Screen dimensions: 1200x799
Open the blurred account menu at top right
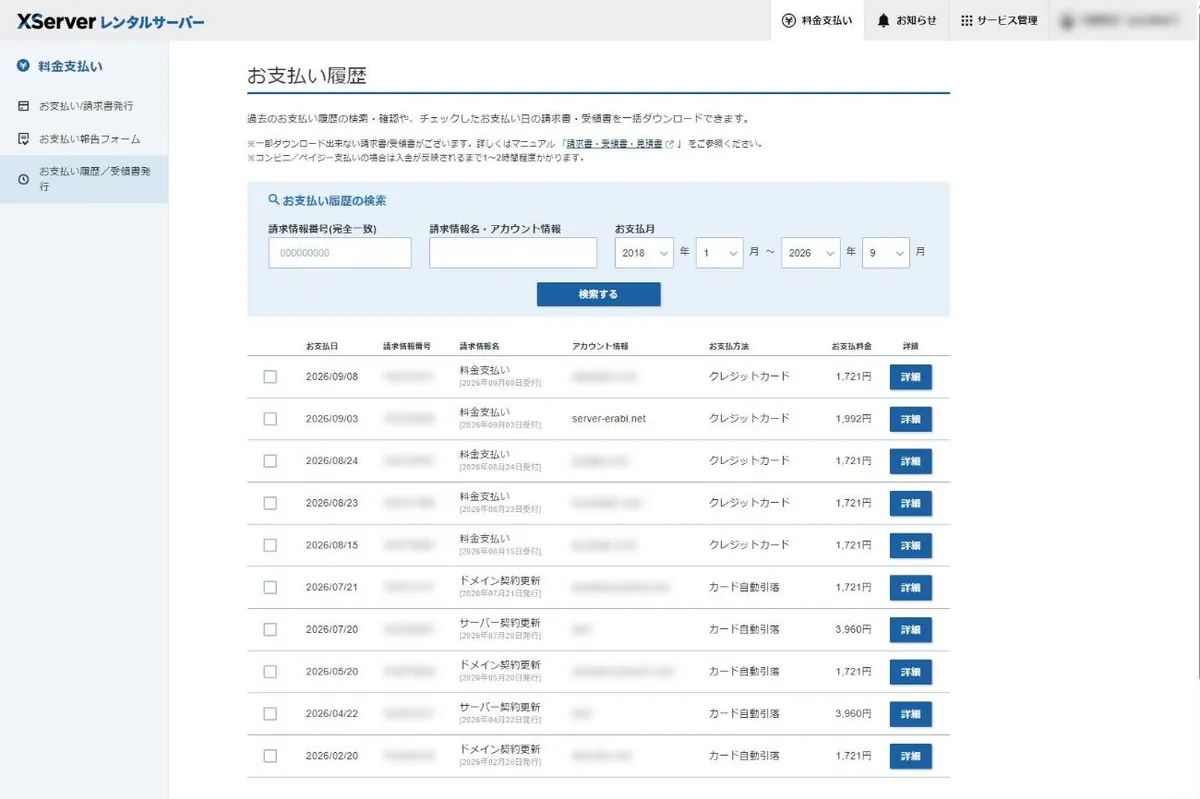point(1124,20)
